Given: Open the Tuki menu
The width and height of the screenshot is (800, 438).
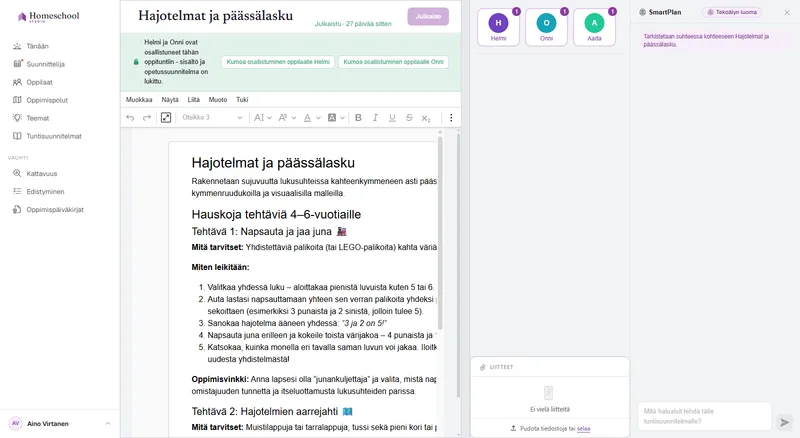Looking at the screenshot, I should coord(242,100).
